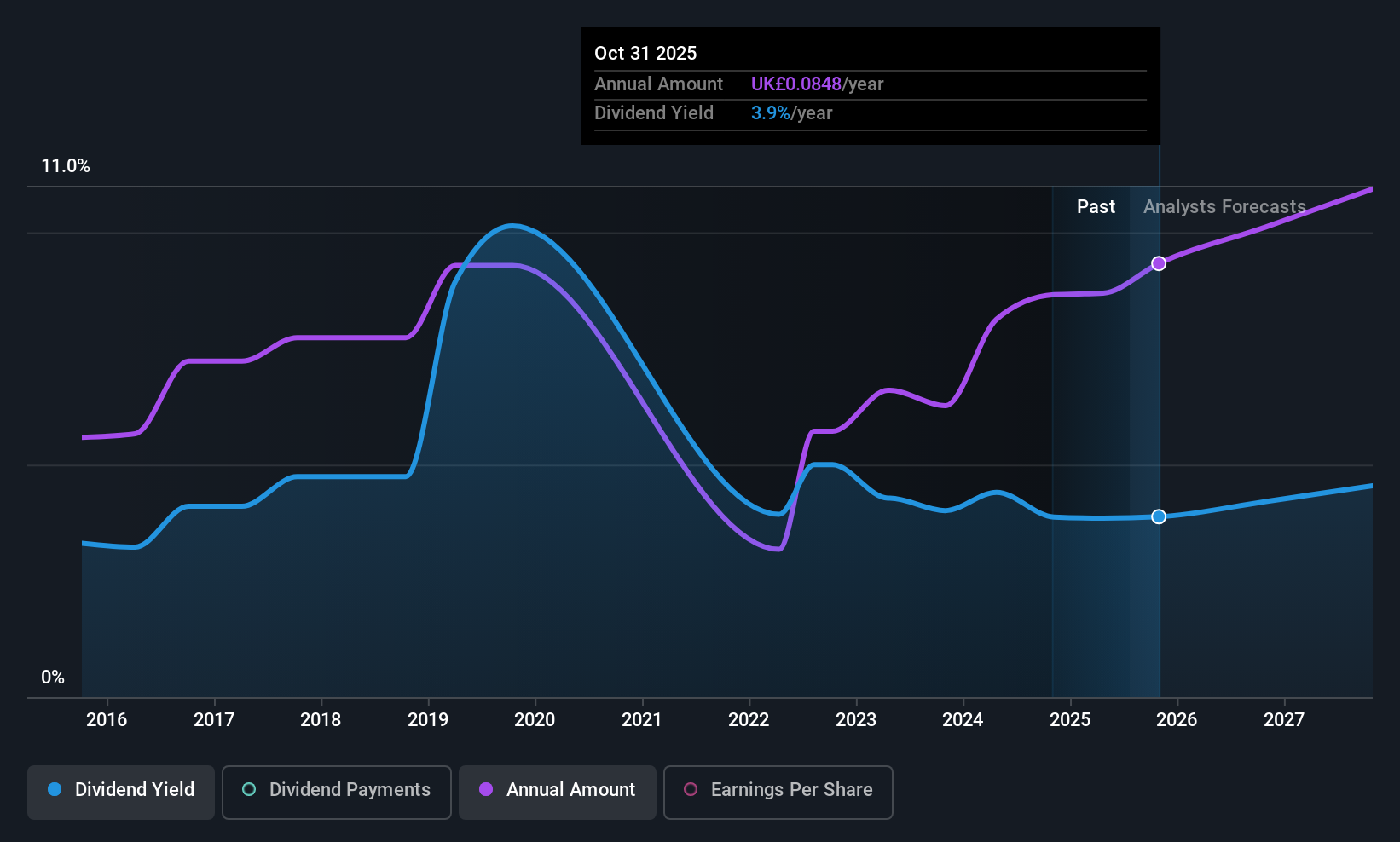The image size is (1400, 842).
Task: Click the Analysts Forecasts label
Action: click(x=1224, y=207)
